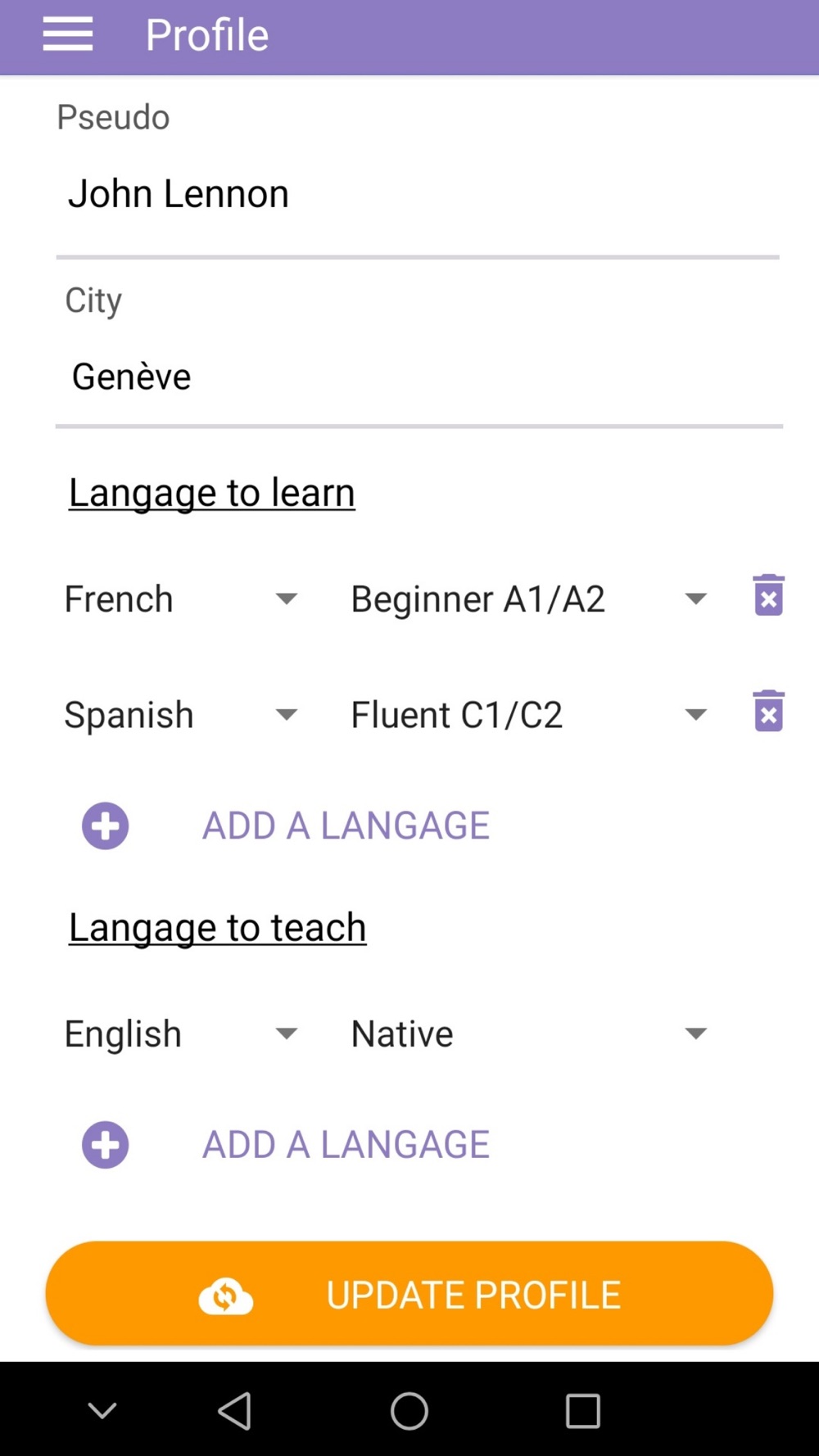The height and width of the screenshot is (1456, 819).
Task: Tap plus icon under Langage to teach
Action: click(106, 1144)
